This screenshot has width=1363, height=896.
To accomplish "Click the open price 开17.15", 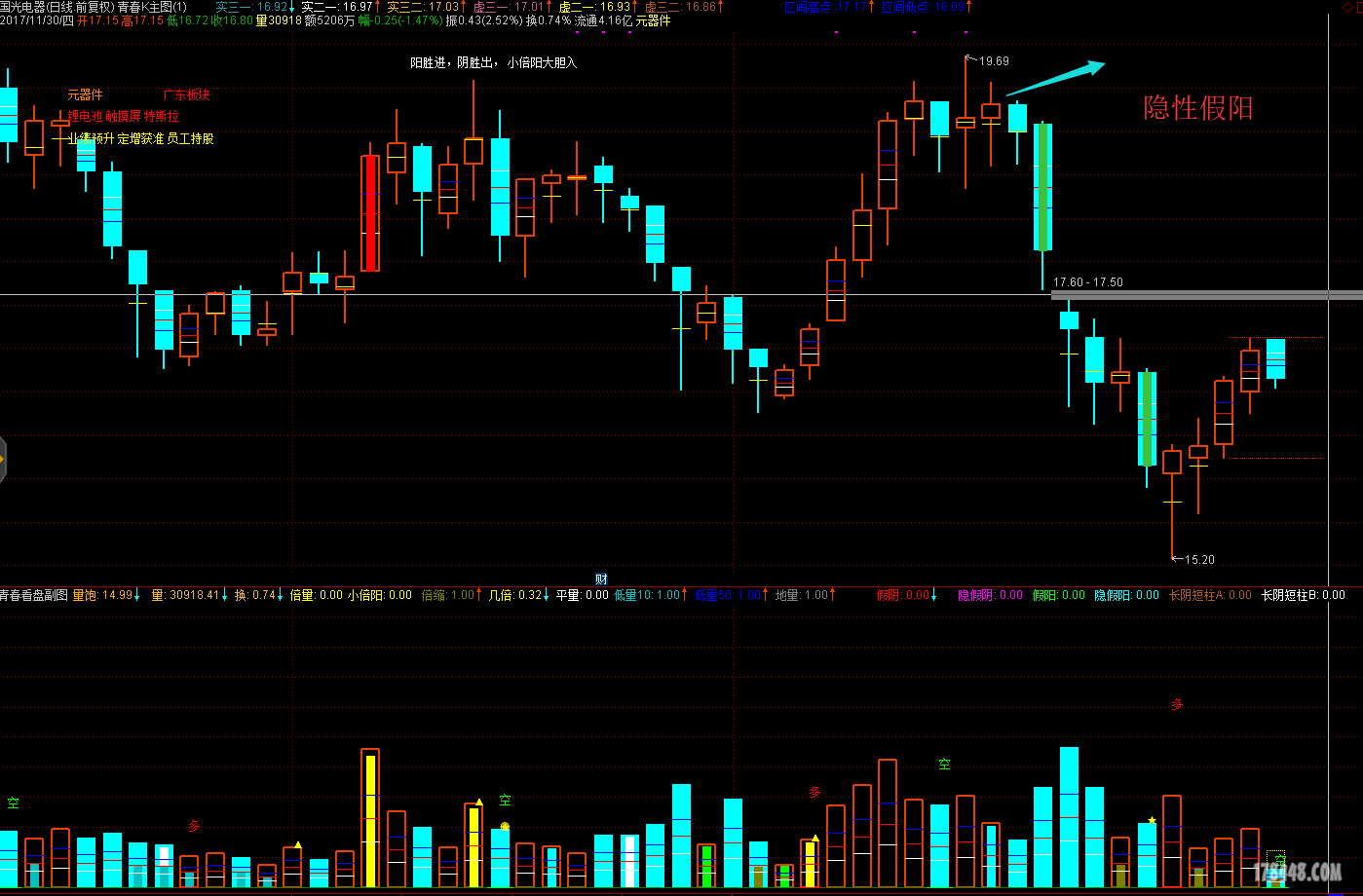I will point(97,20).
